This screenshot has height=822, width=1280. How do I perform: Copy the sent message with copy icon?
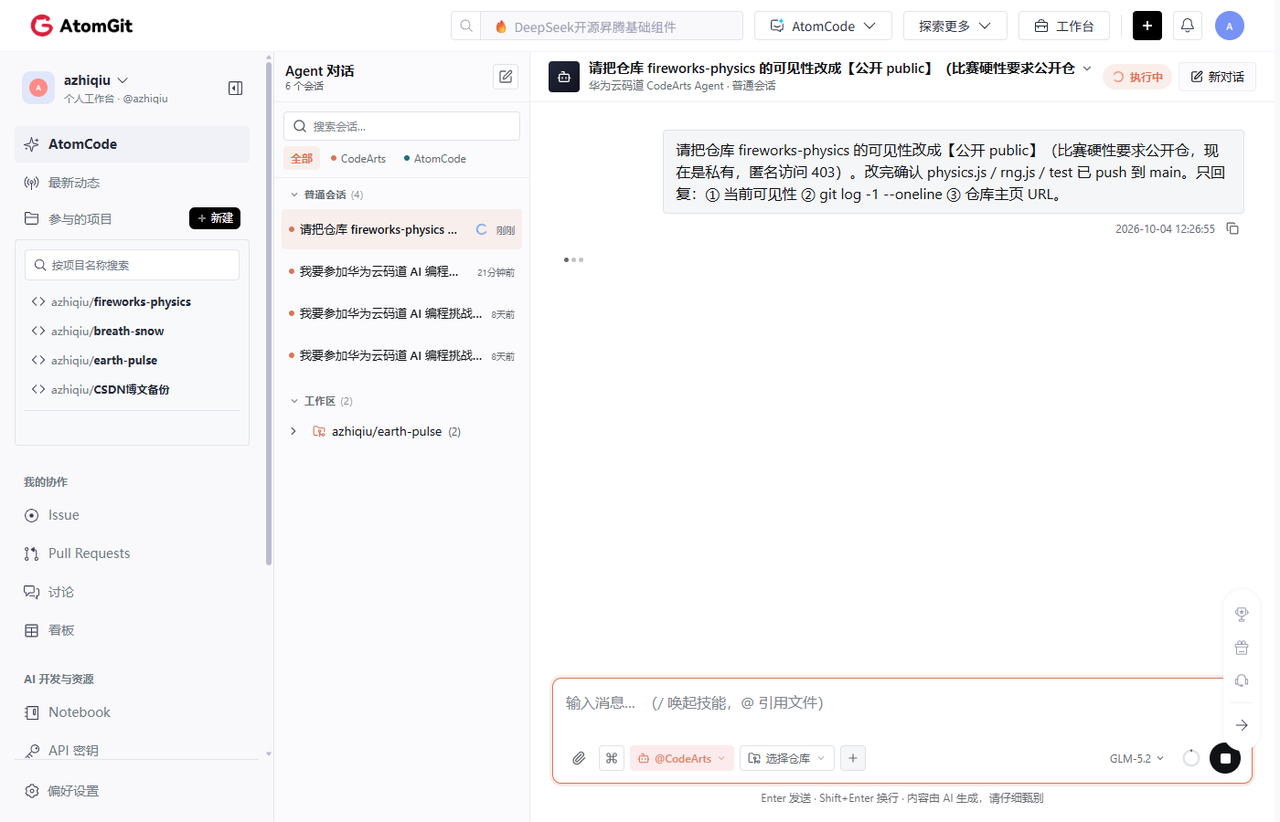(x=1232, y=229)
